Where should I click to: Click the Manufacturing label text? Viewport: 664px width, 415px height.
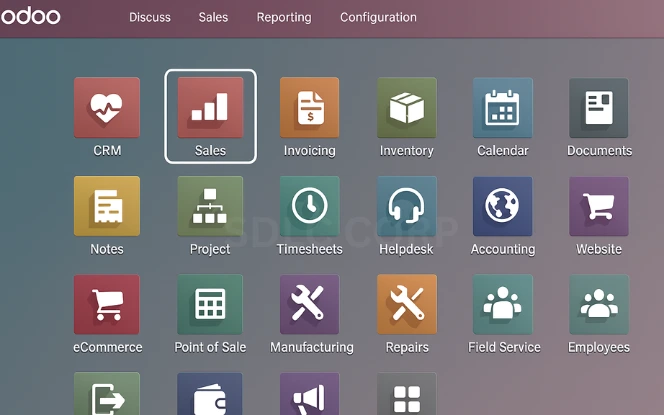[312, 348]
